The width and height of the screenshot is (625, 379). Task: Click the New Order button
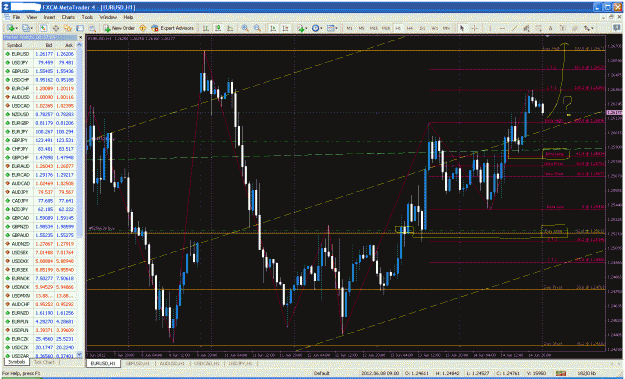(120, 28)
